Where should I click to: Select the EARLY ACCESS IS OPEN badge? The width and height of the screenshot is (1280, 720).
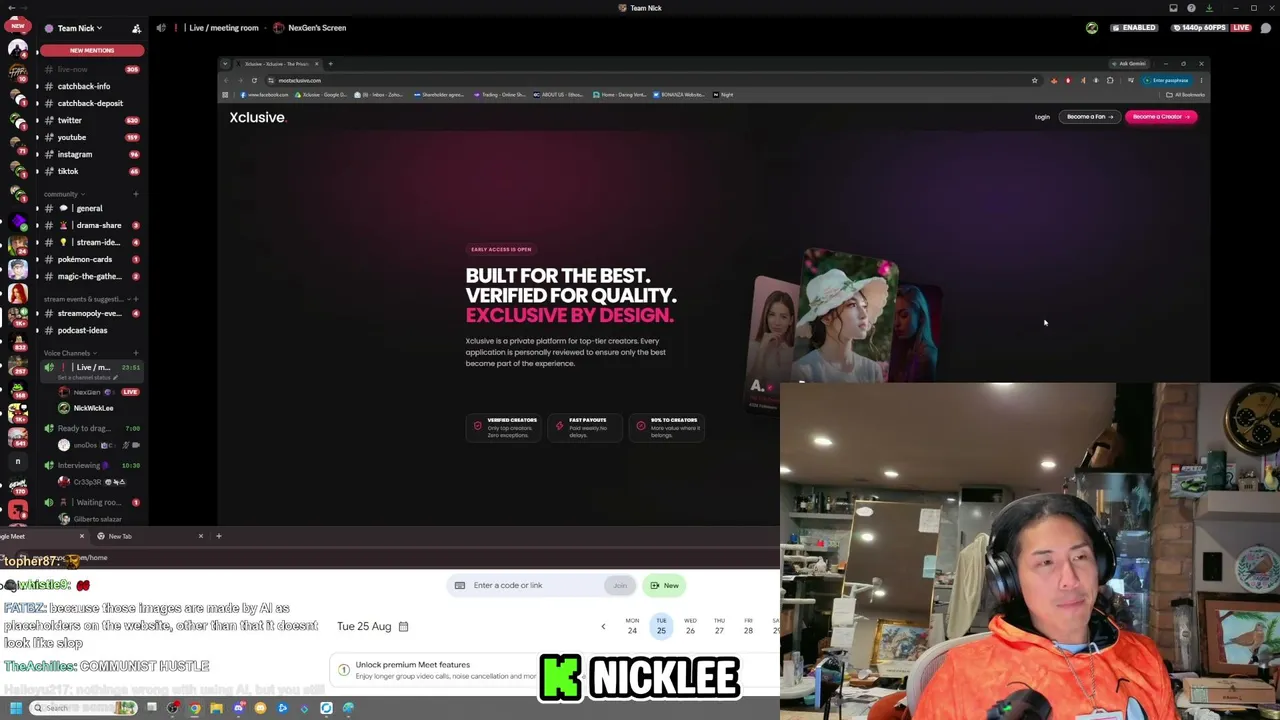click(x=501, y=249)
